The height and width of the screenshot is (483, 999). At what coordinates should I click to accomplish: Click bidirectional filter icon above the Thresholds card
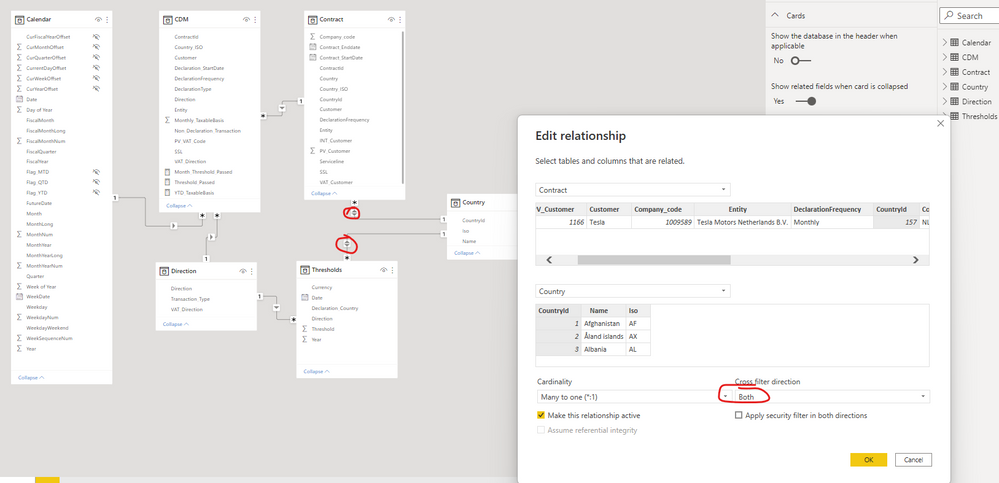click(x=347, y=244)
